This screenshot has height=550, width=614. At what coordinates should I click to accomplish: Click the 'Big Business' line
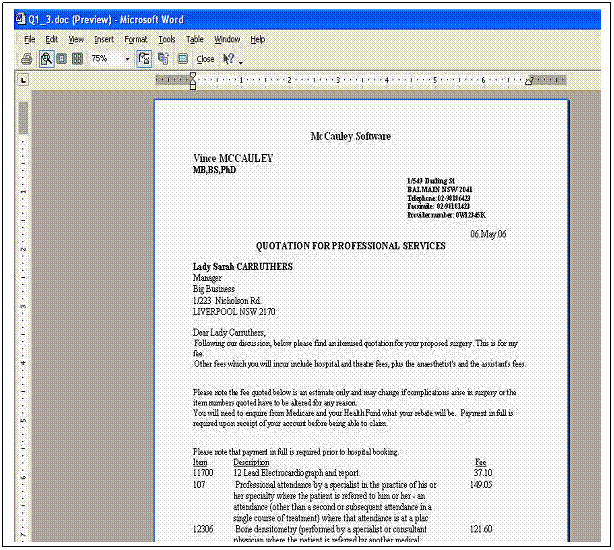[214, 289]
